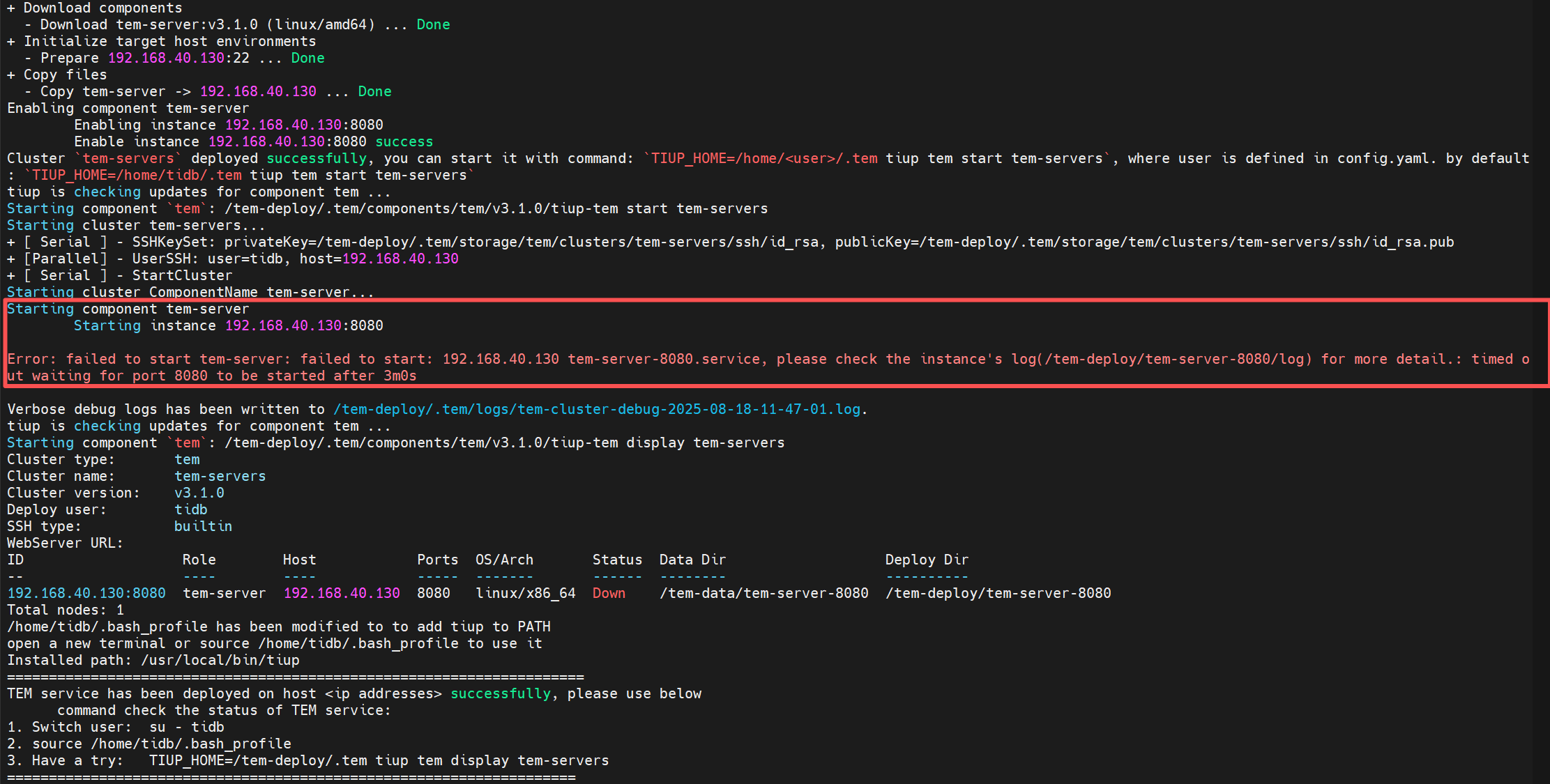Image resolution: width=1550 pixels, height=784 pixels.
Task: Click the /tem-deploy/tem-server-8080 deploy path
Action: click(x=998, y=593)
